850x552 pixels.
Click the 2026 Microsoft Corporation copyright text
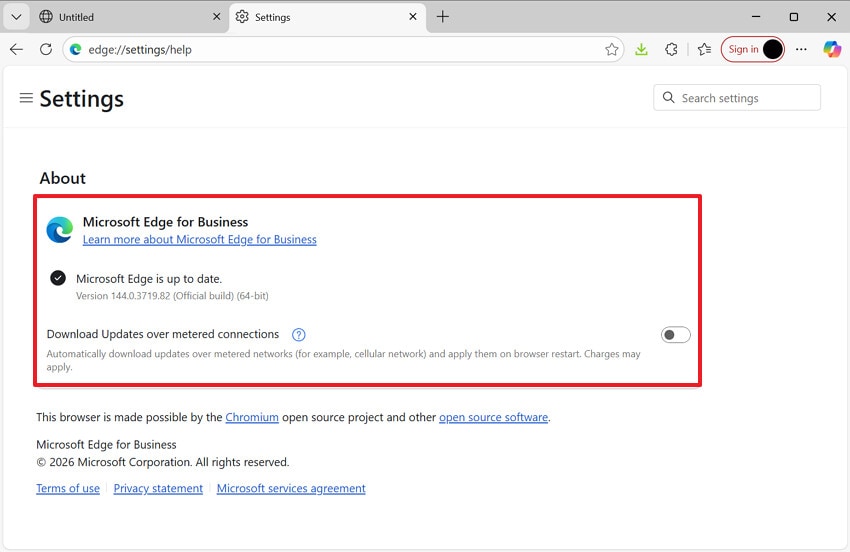(163, 463)
